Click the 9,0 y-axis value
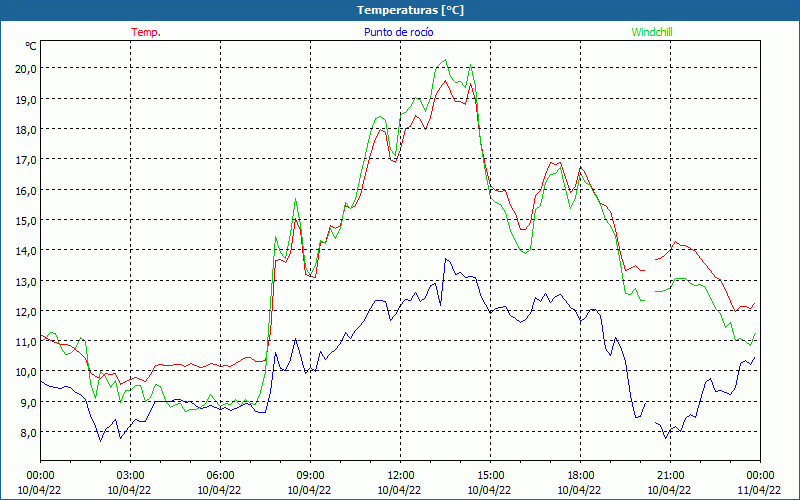Screen dimensions: 800x500 point(29,402)
